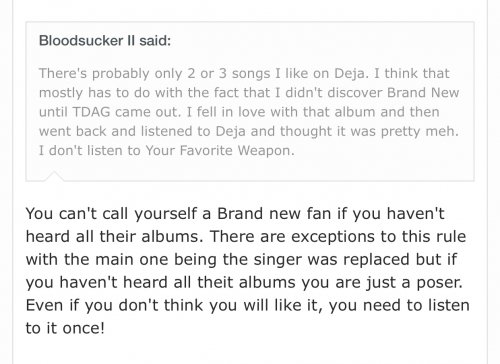Open the "Bloodsucker II said:" quote header

(105, 41)
